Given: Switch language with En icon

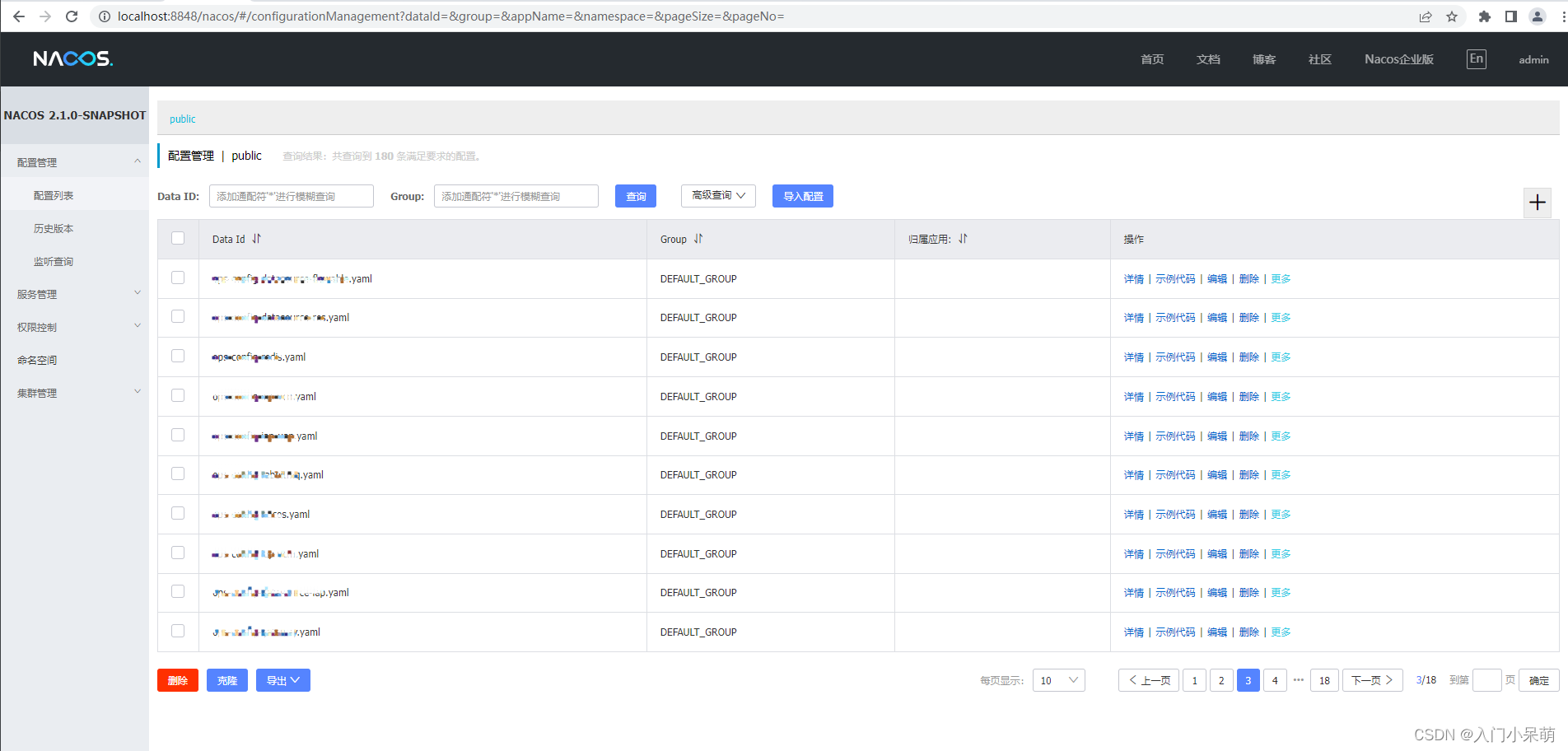Looking at the screenshot, I should tap(1477, 59).
